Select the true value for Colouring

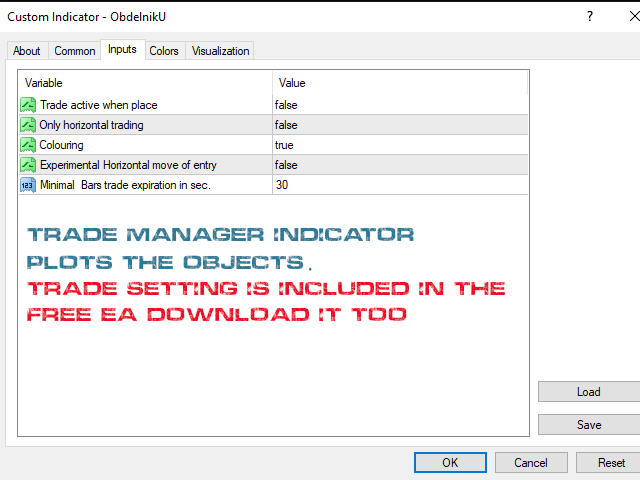coord(284,145)
